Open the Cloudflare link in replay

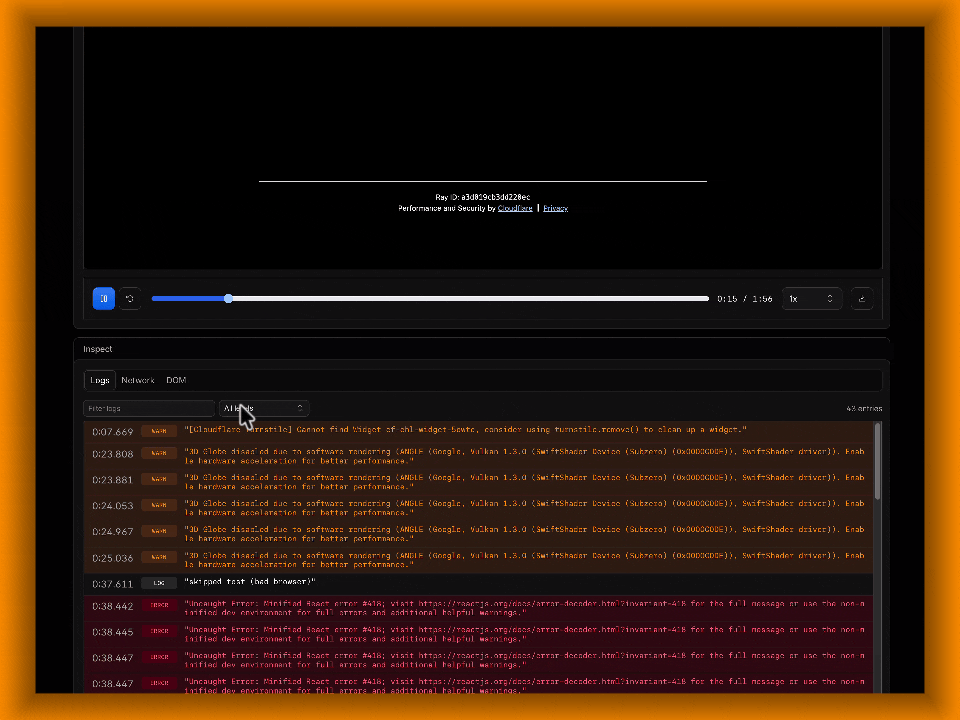tap(515, 209)
